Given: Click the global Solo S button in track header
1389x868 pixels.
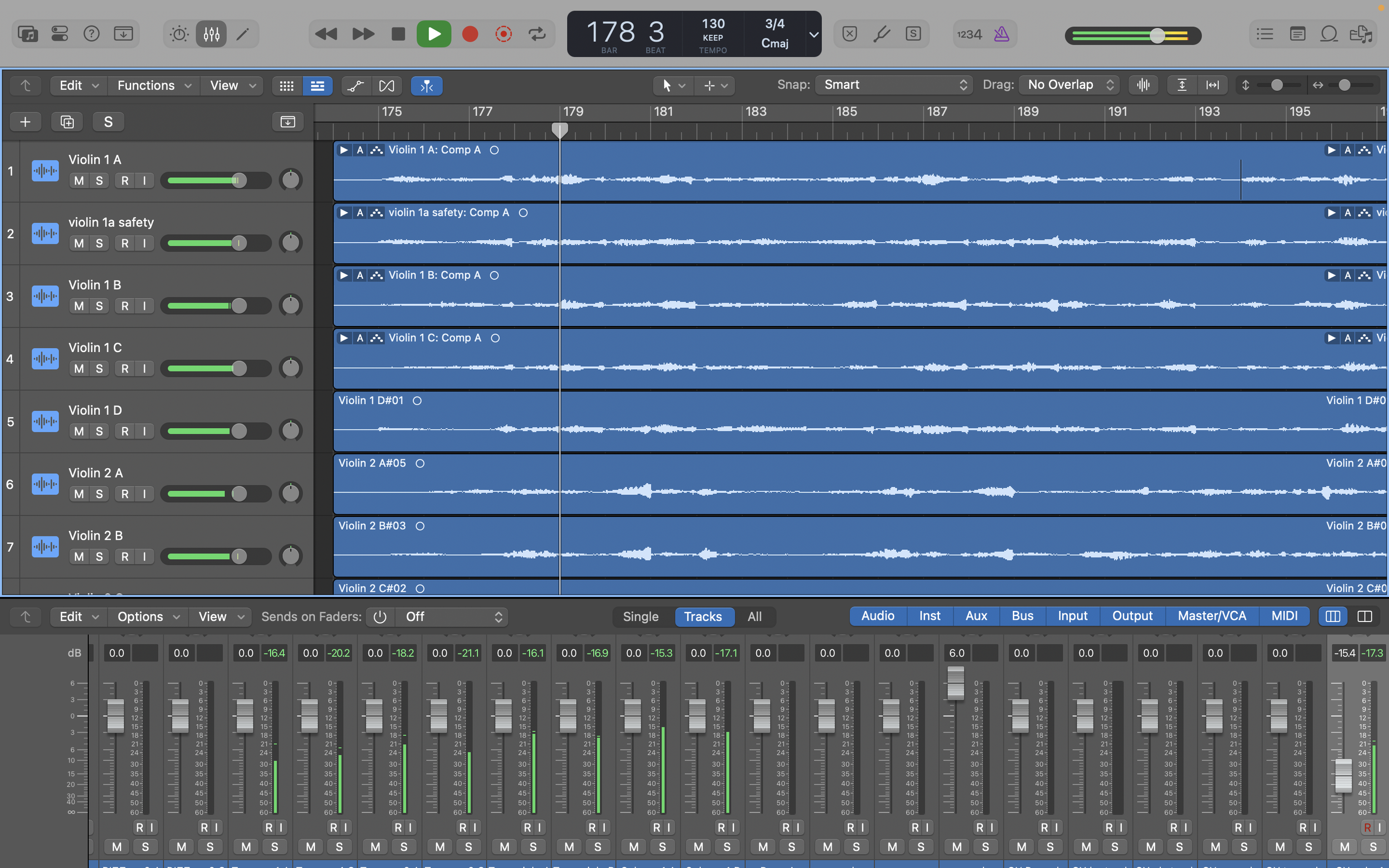Looking at the screenshot, I should [108, 122].
